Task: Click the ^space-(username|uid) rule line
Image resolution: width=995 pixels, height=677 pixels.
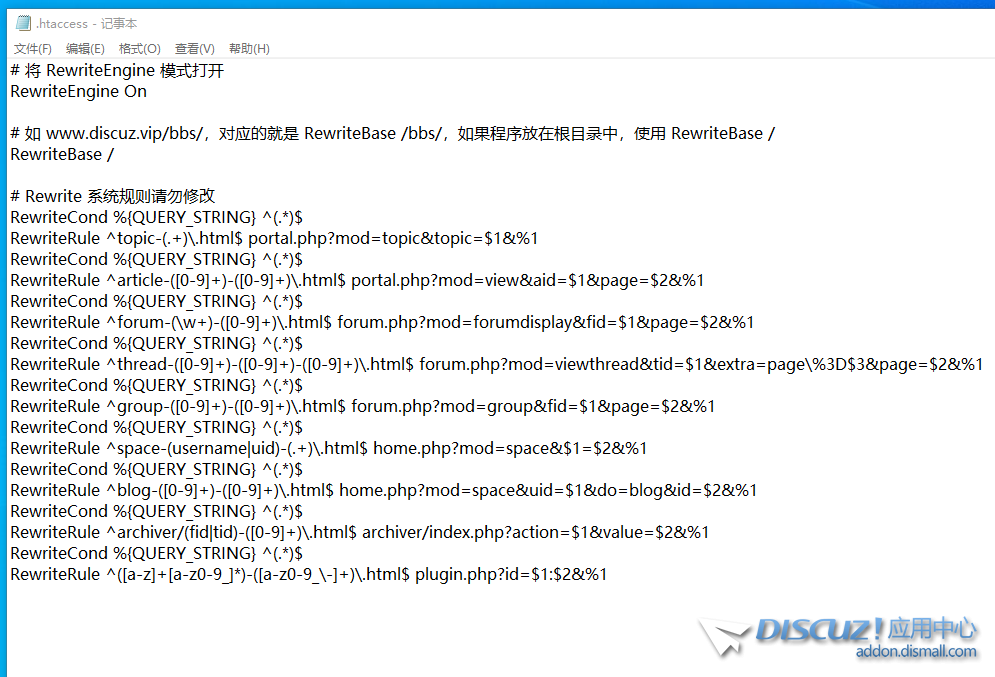Action: 328,448
